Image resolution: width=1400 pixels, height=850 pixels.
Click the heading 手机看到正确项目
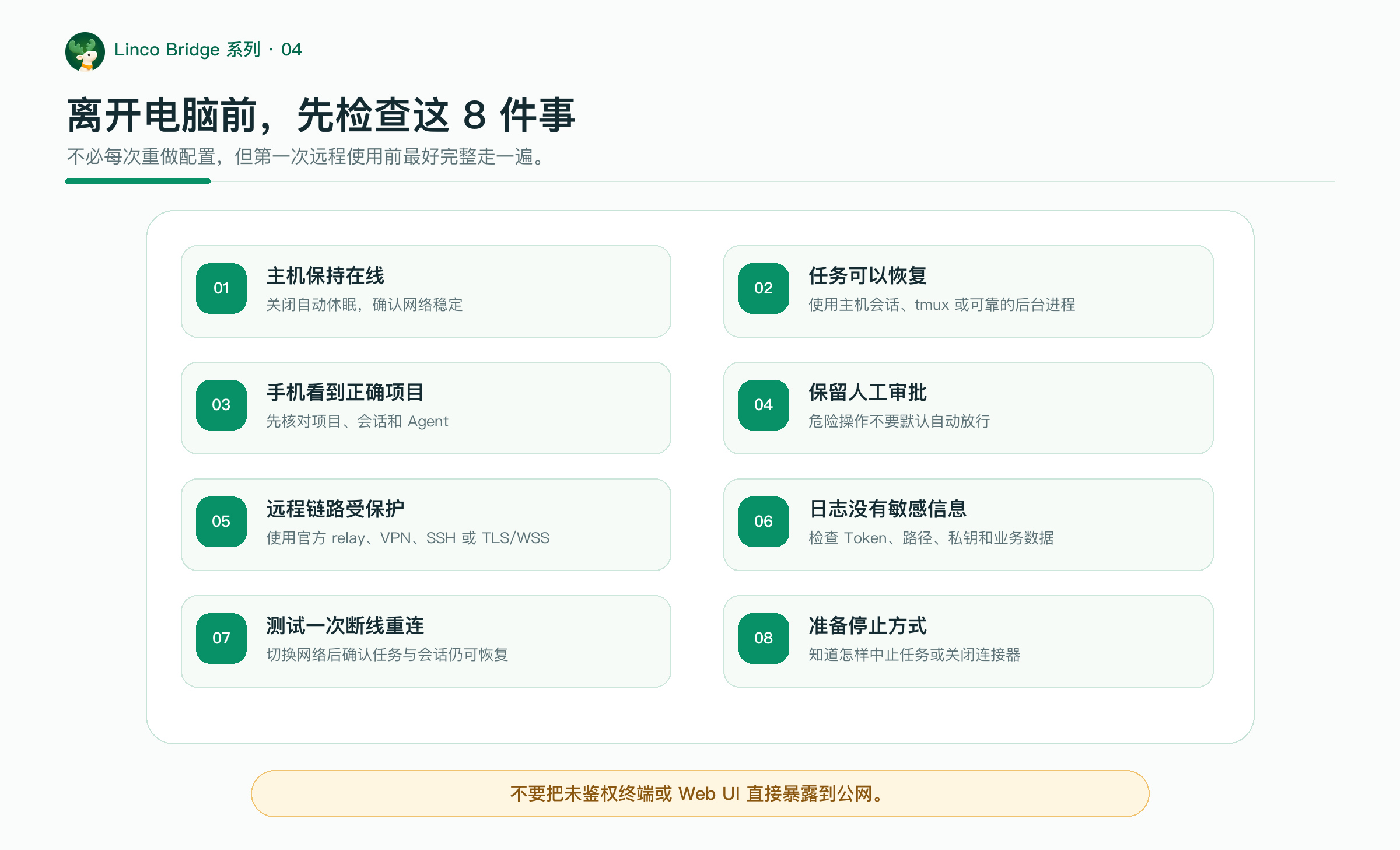coord(345,392)
